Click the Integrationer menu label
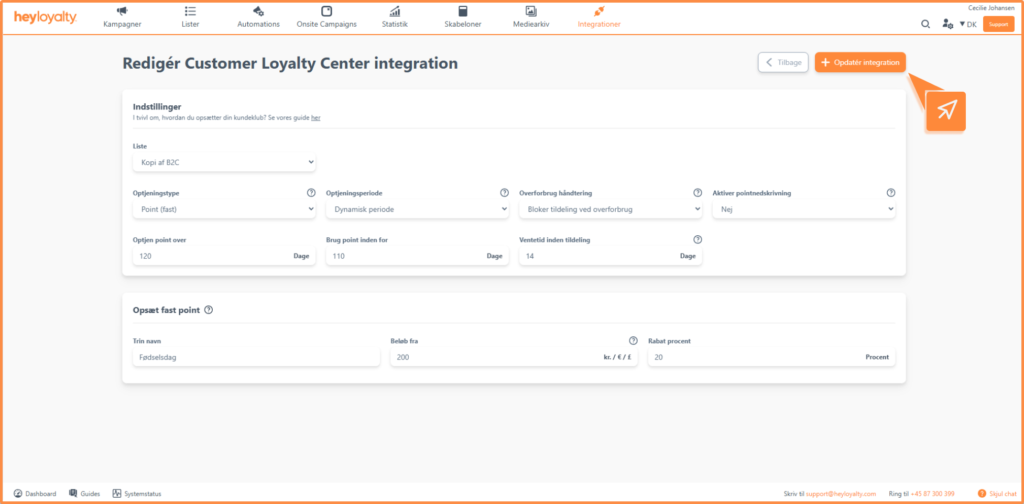Screen dimensions: 1024x504 click(599, 24)
